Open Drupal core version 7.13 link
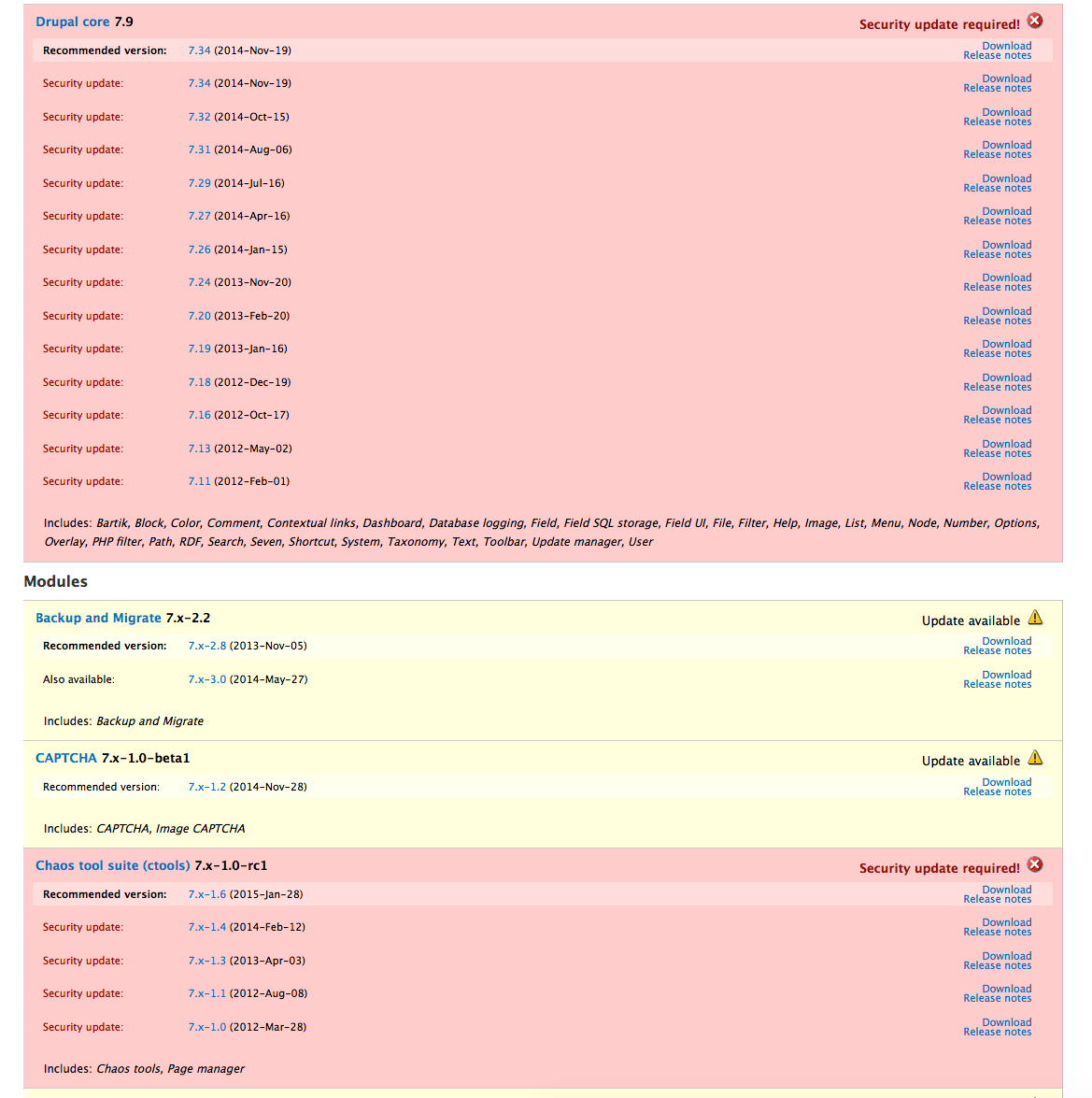This screenshot has width=1092, height=1098. point(200,449)
